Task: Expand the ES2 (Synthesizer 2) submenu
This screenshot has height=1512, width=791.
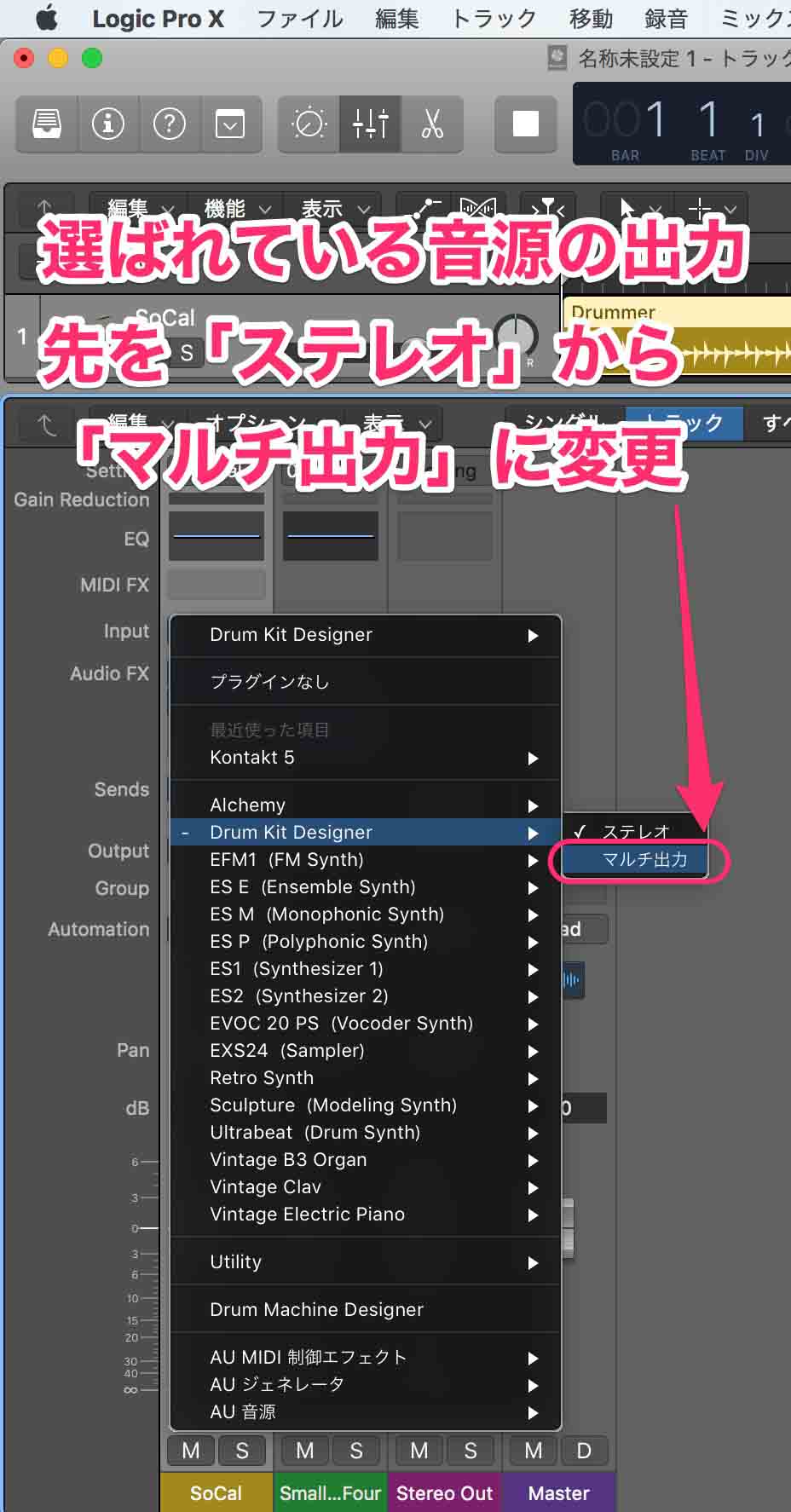Action: tap(366, 996)
